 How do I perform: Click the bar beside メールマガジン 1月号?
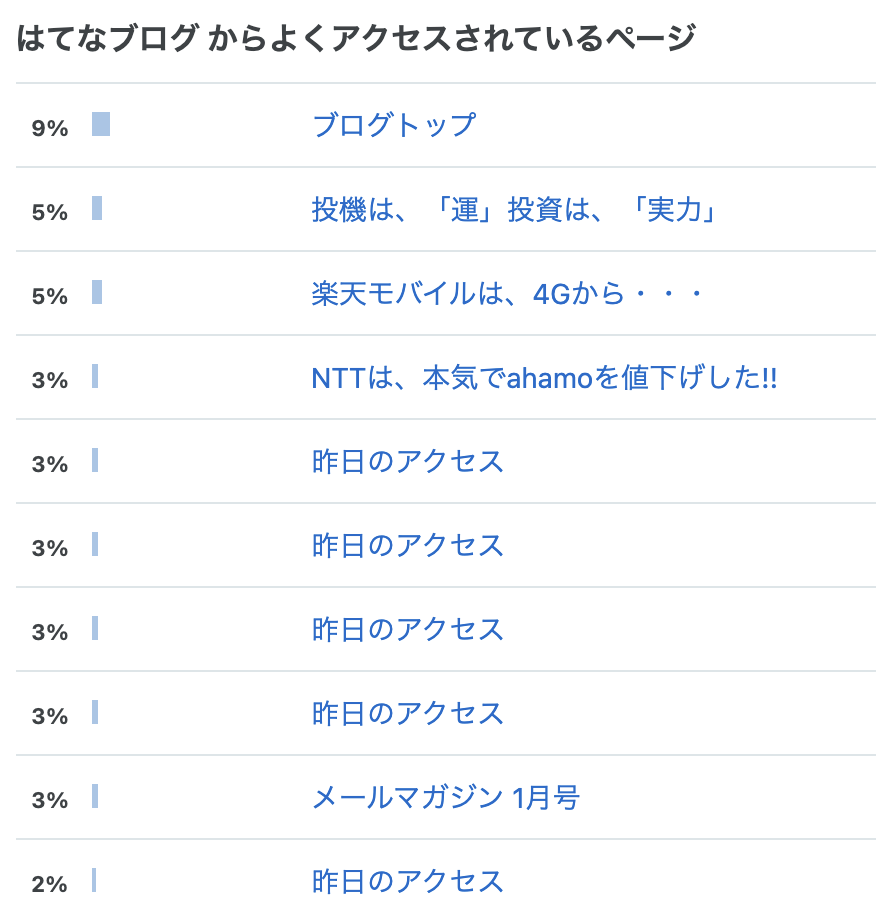95,796
